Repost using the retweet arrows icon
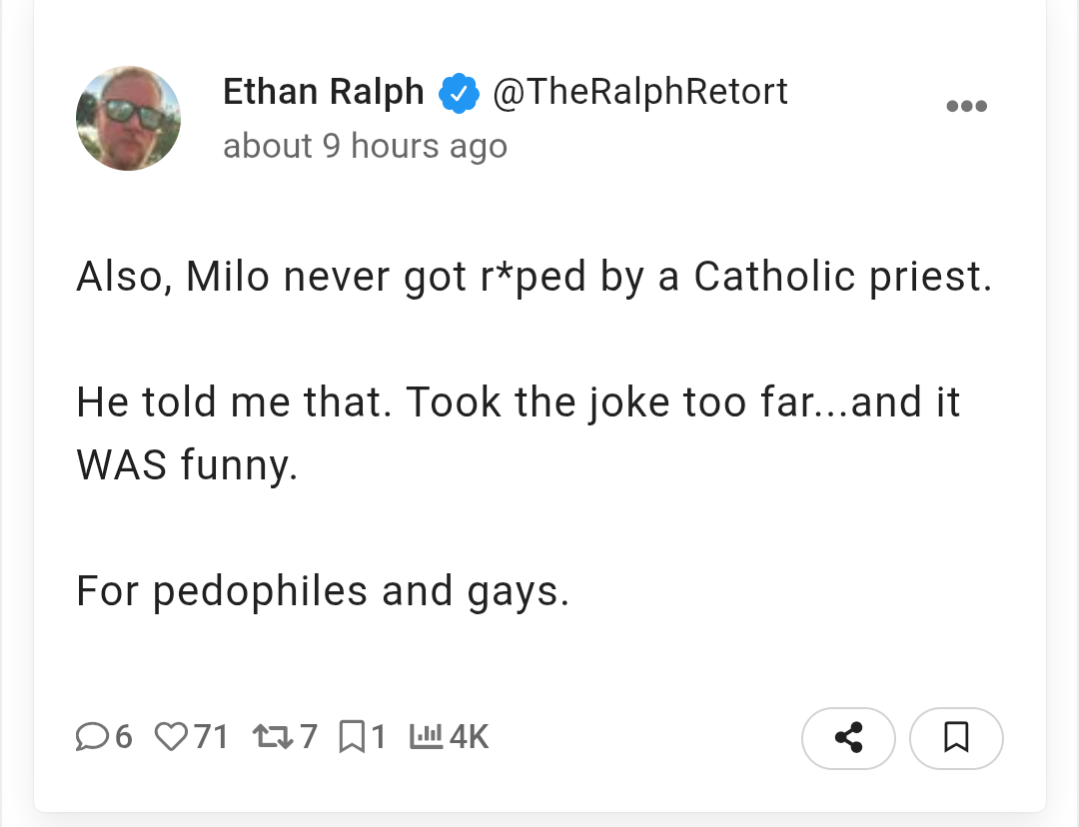Screen dimensions: 1079x827 269,738
